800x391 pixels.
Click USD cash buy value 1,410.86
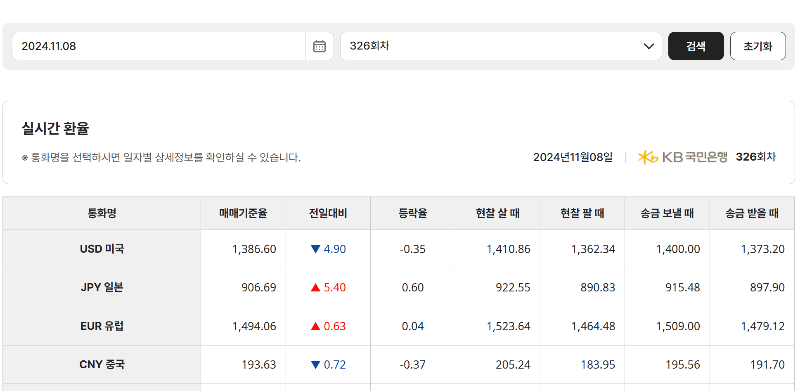(508, 249)
